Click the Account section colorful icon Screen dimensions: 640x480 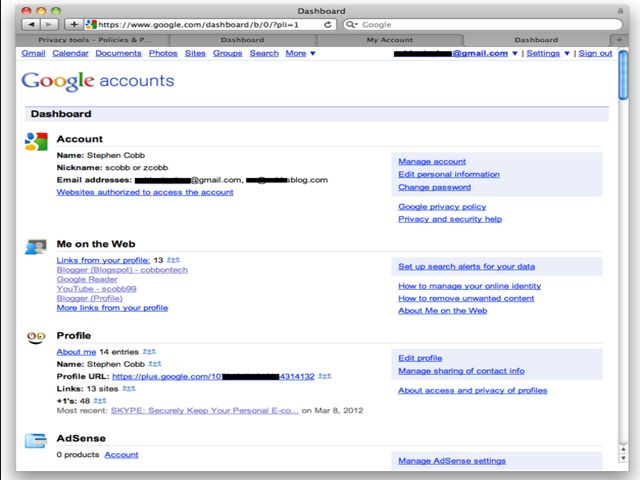coord(36,142)
